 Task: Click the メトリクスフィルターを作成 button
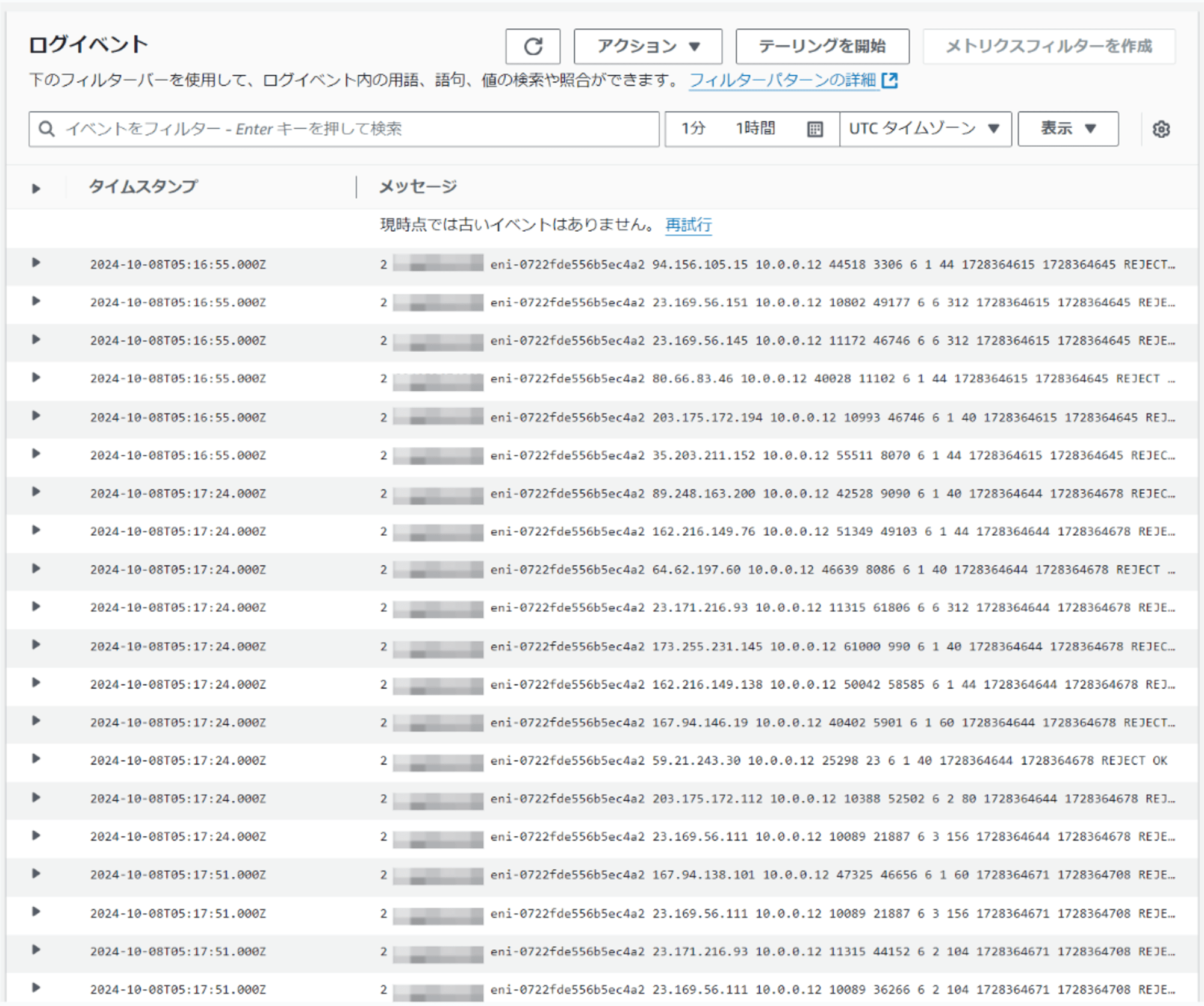coord(1049,46)
